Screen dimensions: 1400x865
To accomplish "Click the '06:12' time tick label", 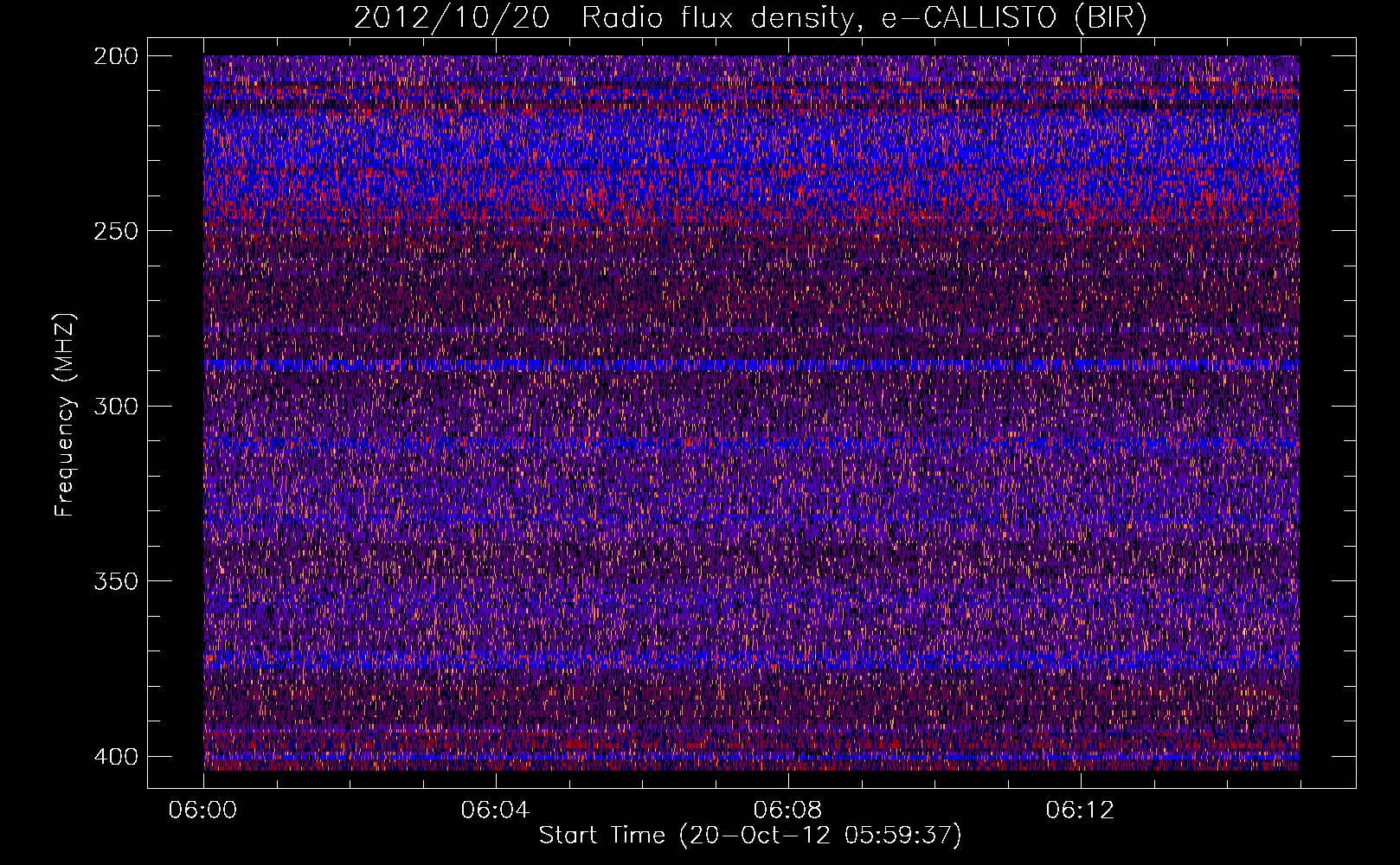I will click(1080, 811).
